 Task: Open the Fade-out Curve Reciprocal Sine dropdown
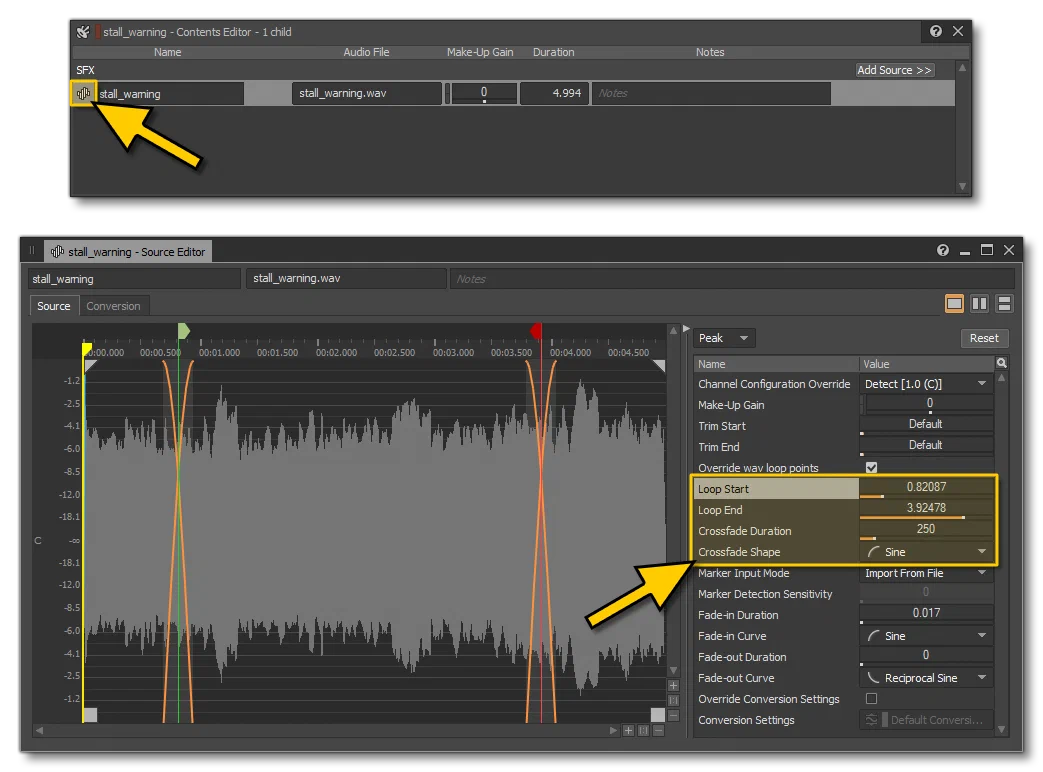pyautogui.click(x=926, y=678)
